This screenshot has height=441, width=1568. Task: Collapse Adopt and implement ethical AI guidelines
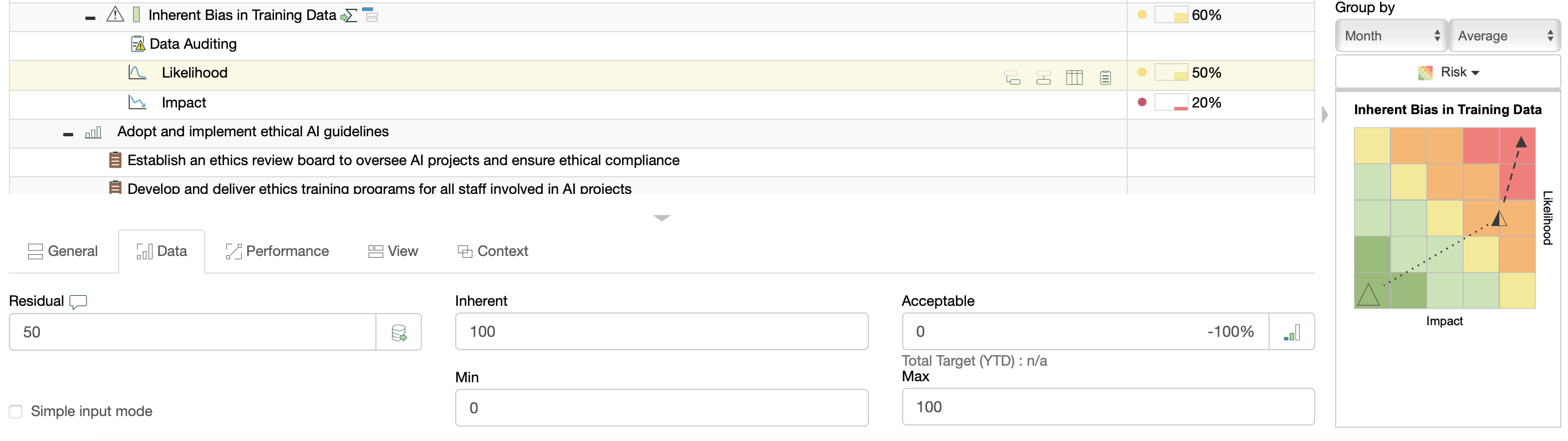(68, 134)
